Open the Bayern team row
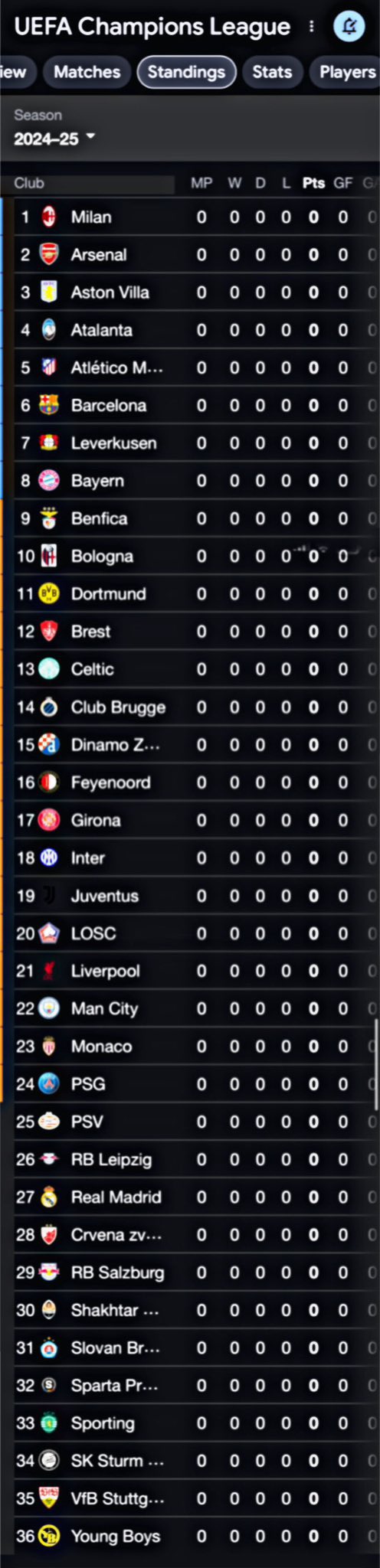 point(190,481)
